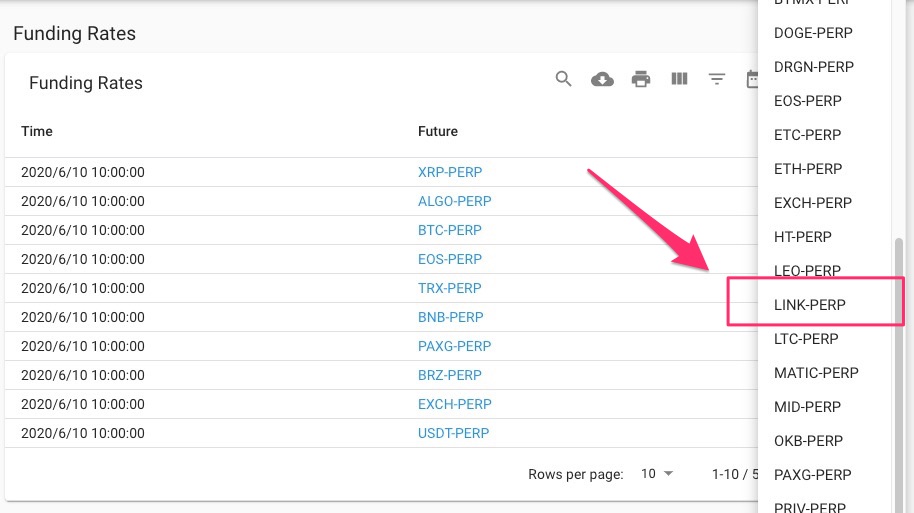Viewport: 914px width, 513px height.
Task: Open the XRP-PERP future link
Action: click(450, 172)
